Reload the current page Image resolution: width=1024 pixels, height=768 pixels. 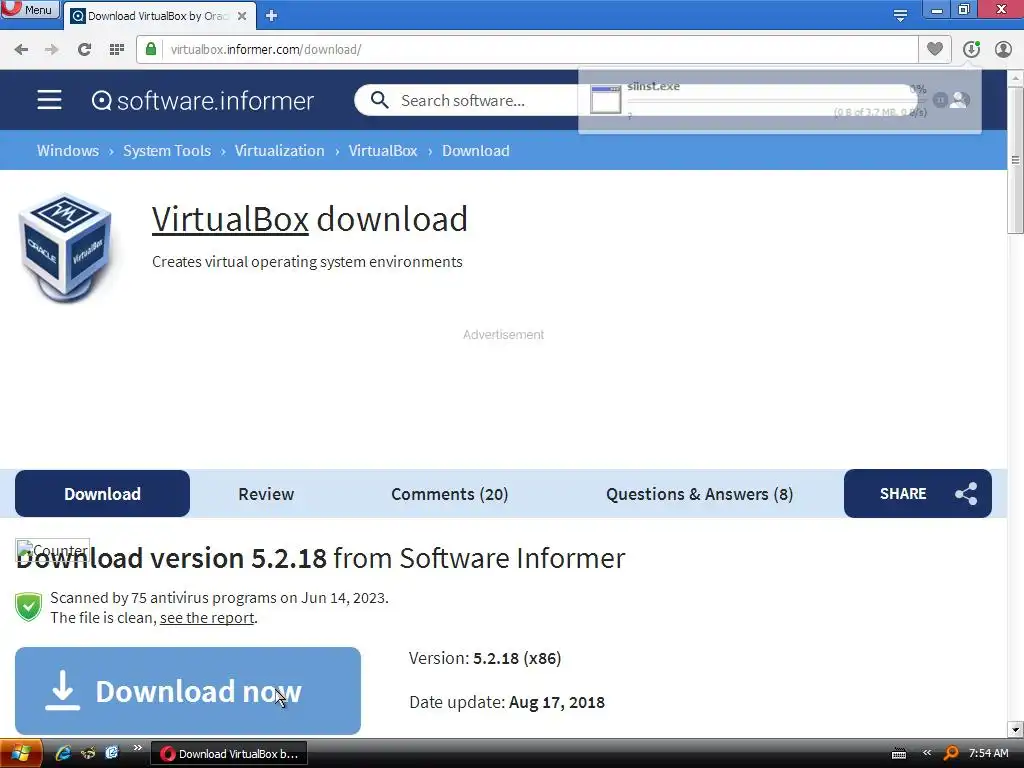[x=84, y=50]
